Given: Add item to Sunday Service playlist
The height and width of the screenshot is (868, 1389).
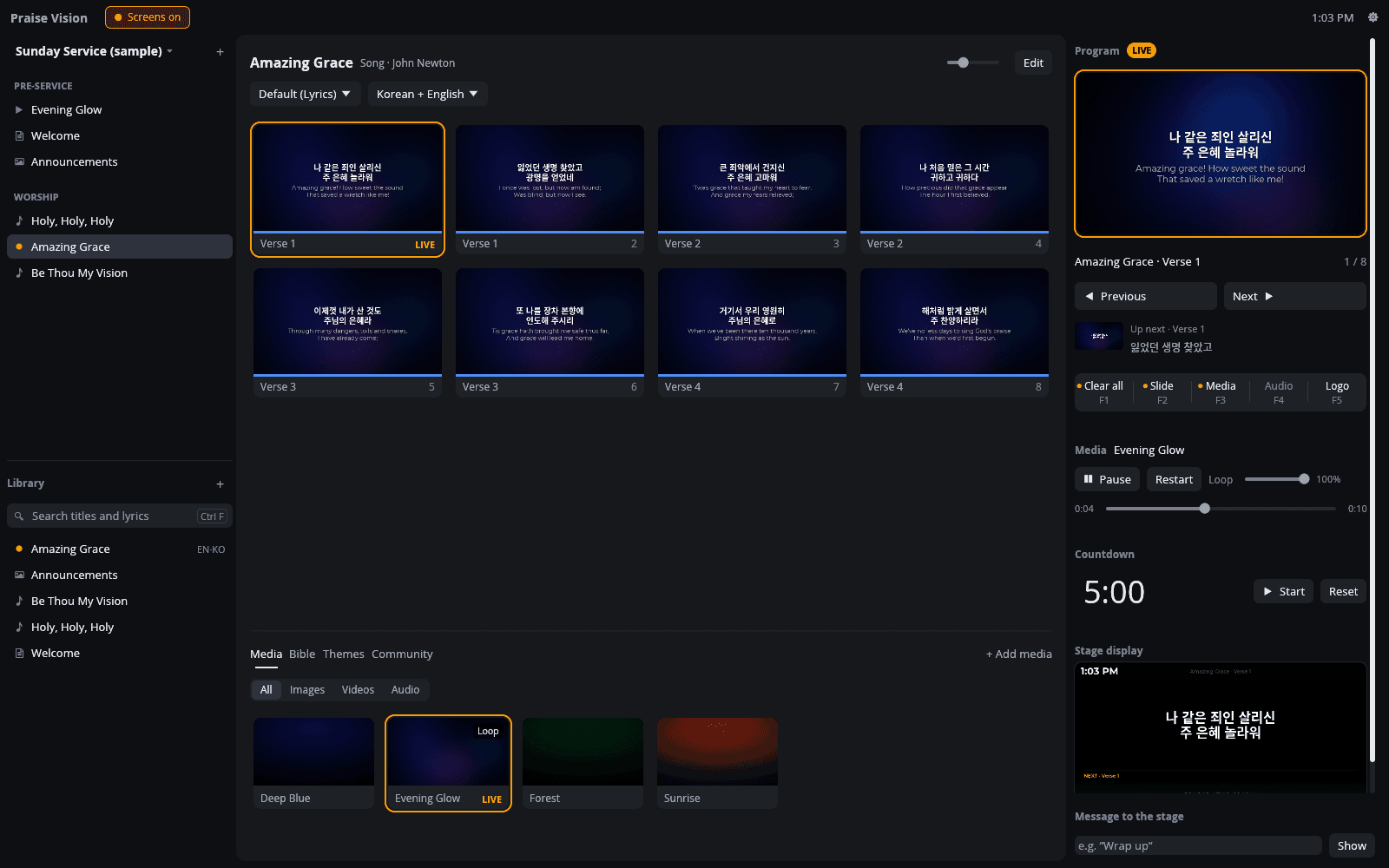Looking at the screenshot, I should (x=220, y=52).
